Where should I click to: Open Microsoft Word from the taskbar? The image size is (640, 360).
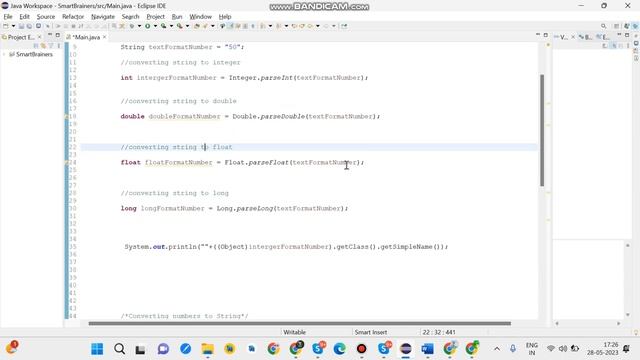coord(427,349)
